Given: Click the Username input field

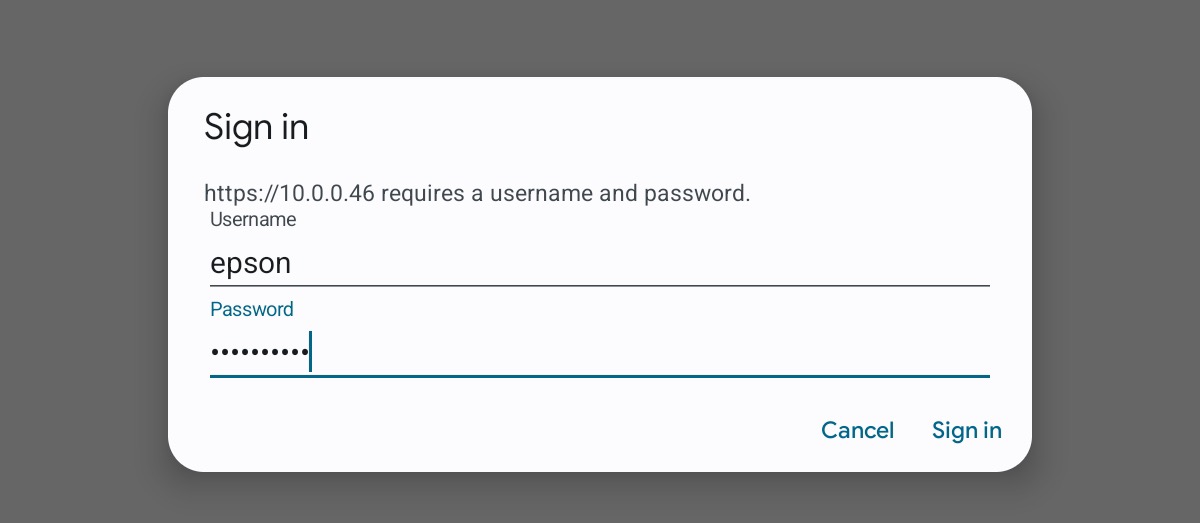Looking at the screenshot, I should [x=600, y=263].
